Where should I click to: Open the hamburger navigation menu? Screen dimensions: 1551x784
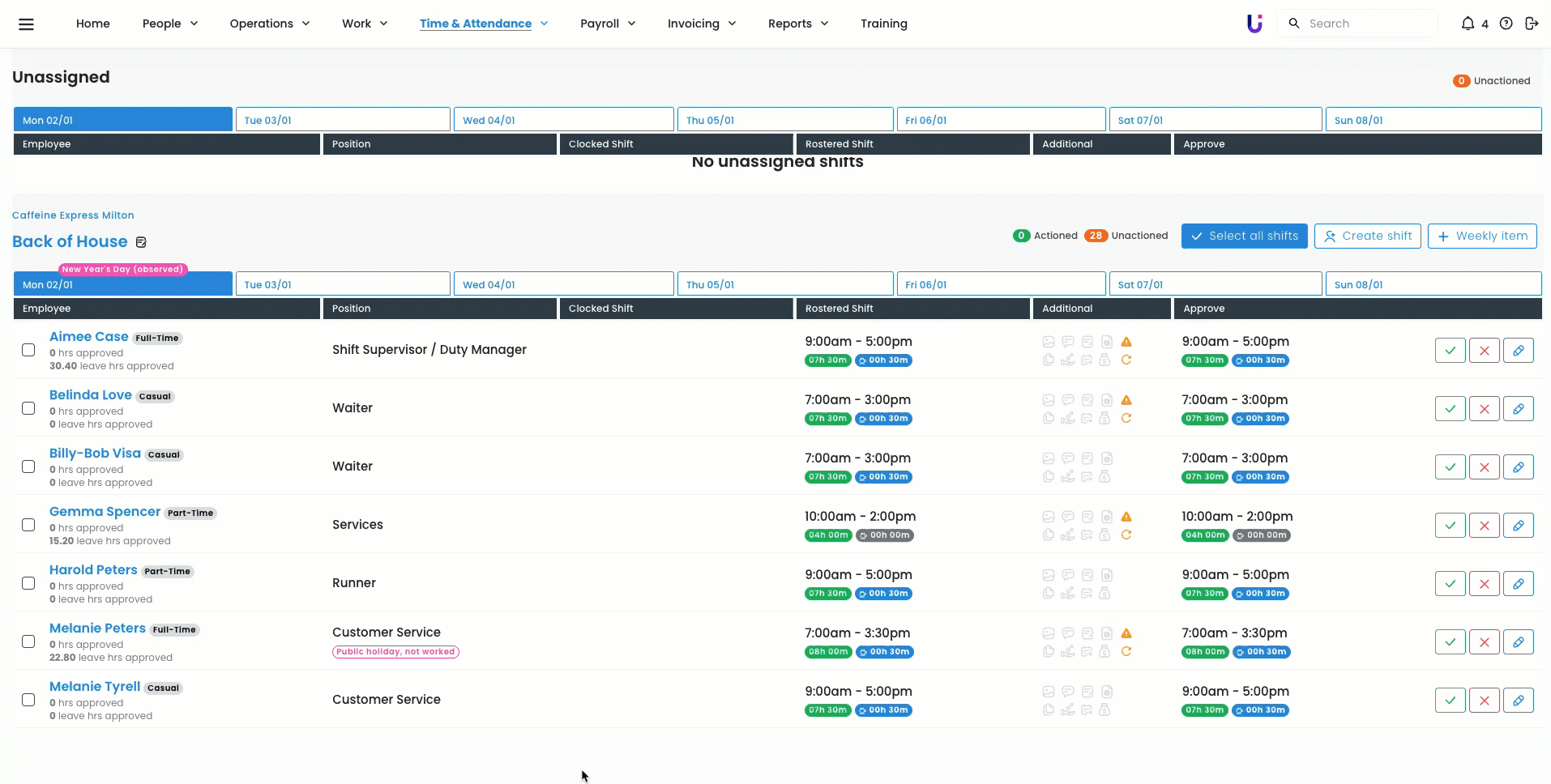[x=26, y=24]
